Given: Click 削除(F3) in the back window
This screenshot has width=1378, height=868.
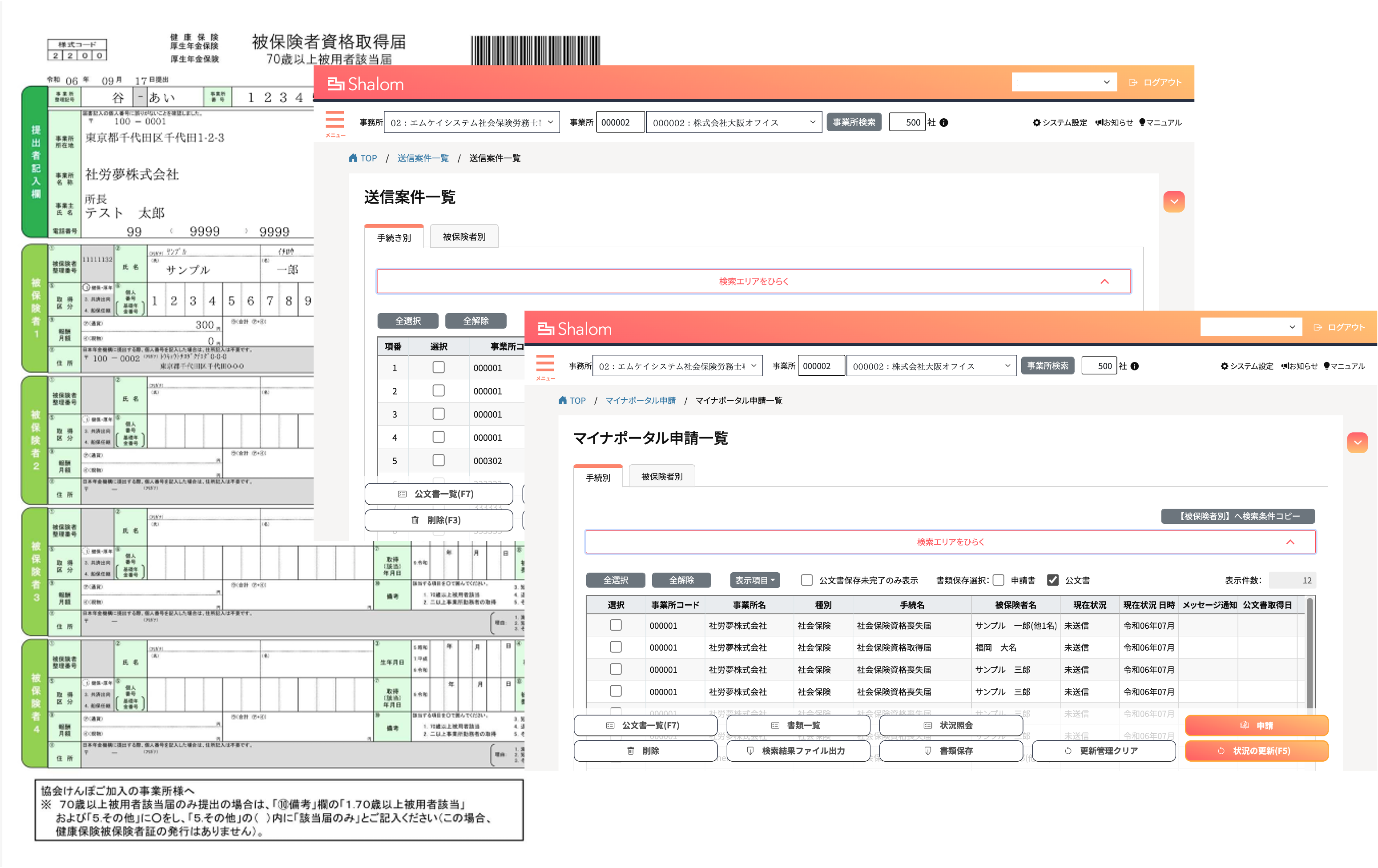Looking at the screenshot, I should click(438, 520).
